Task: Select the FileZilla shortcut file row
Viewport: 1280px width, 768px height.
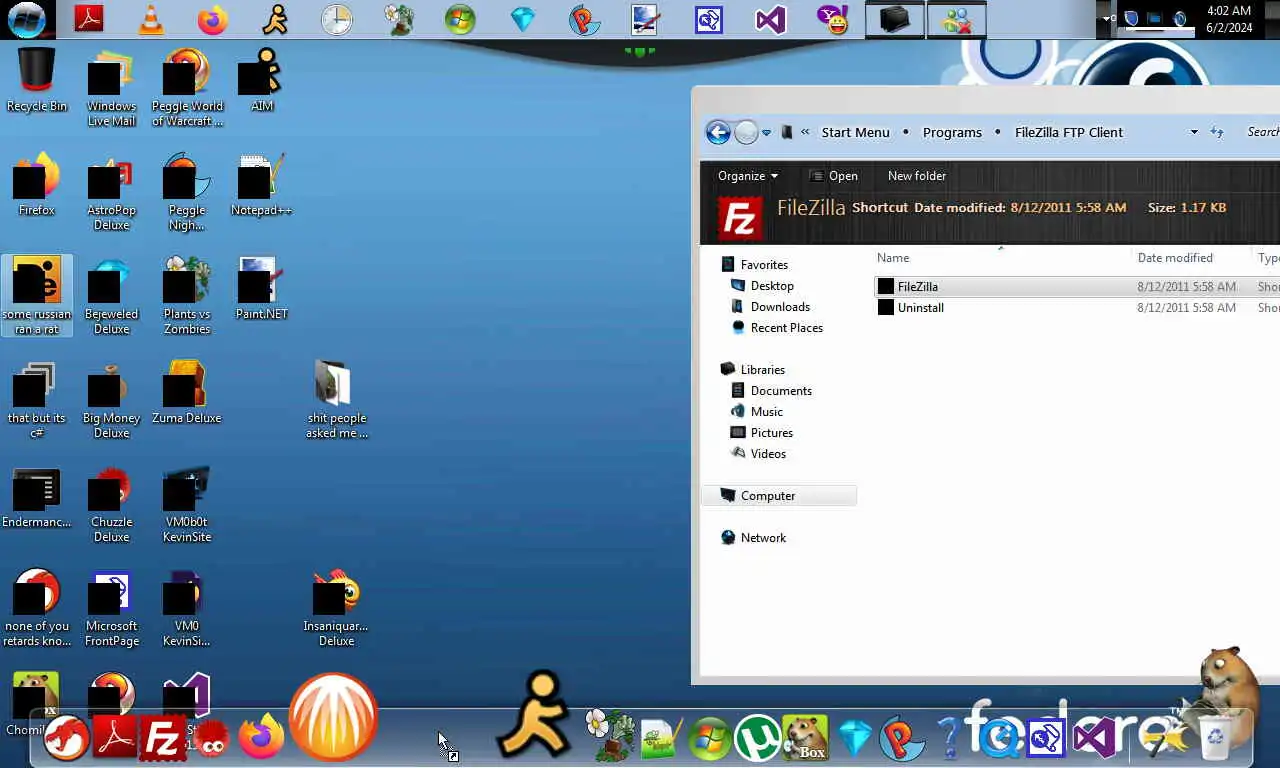Action: point(1076,287)
